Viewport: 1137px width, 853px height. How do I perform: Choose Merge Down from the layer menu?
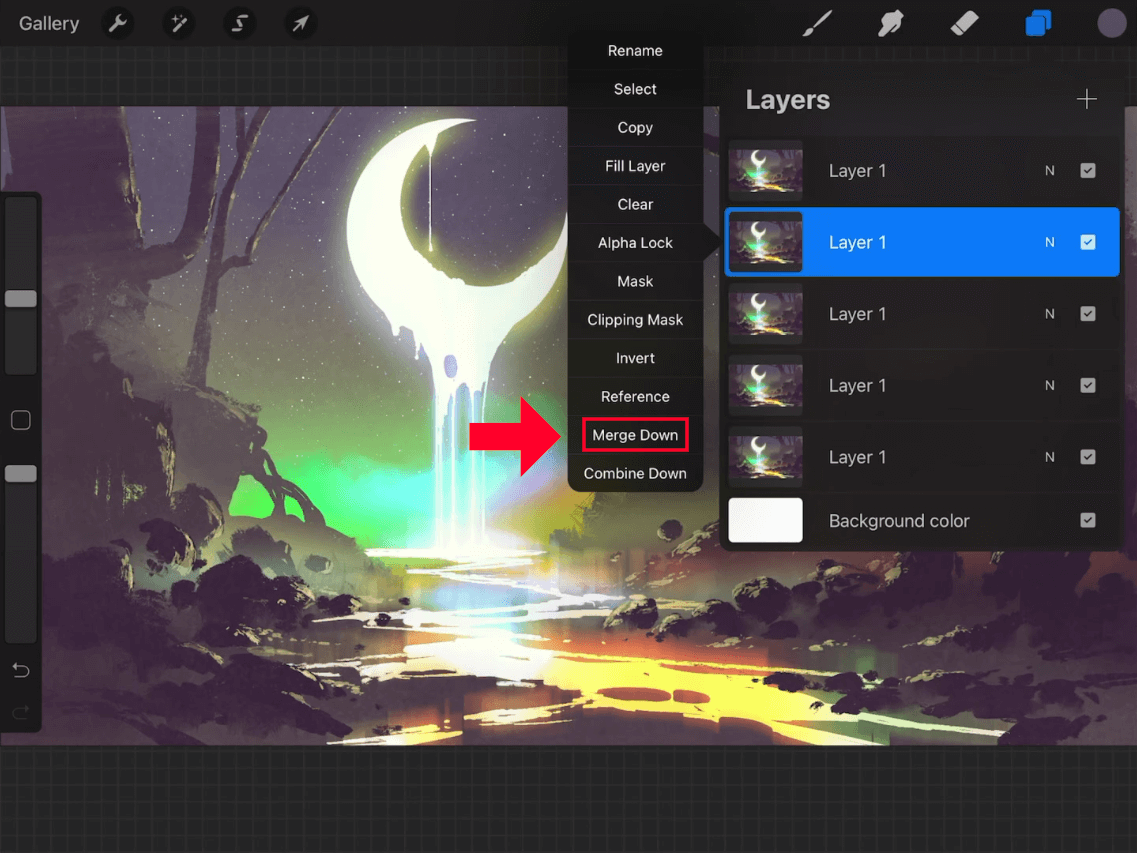coord(635,435)
